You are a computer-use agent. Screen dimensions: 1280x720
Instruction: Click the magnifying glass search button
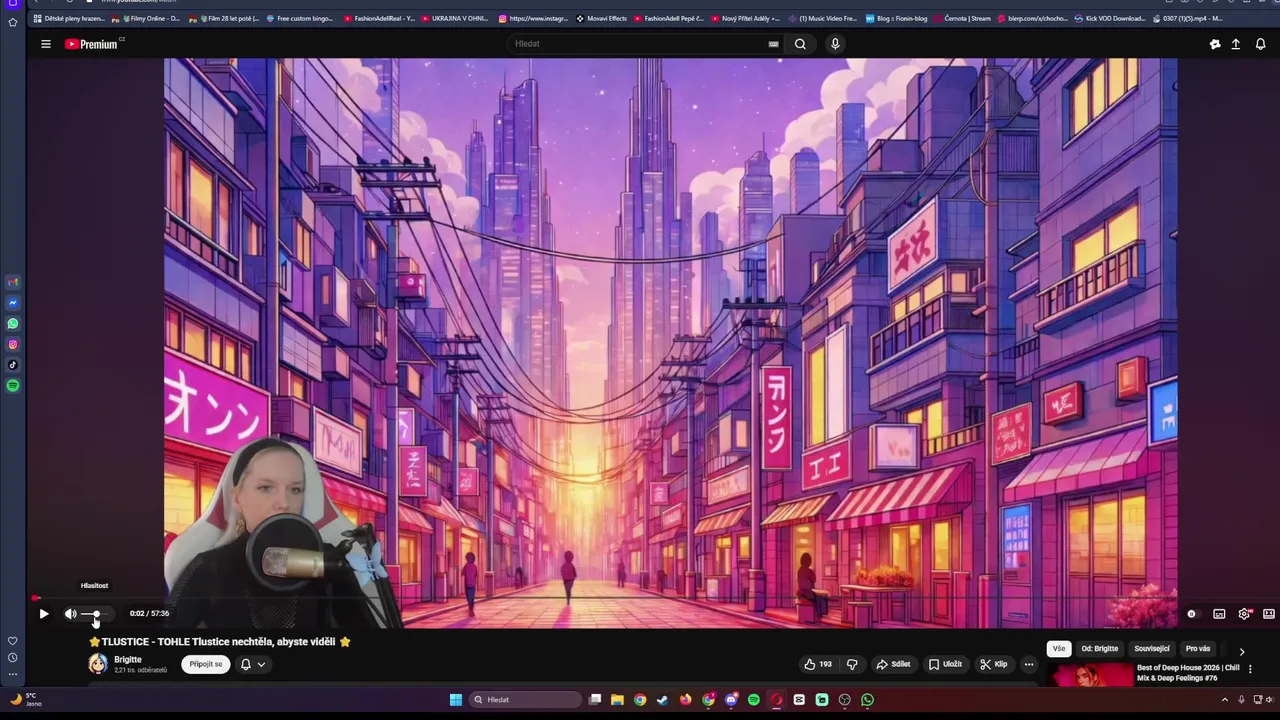pos(800,44)
